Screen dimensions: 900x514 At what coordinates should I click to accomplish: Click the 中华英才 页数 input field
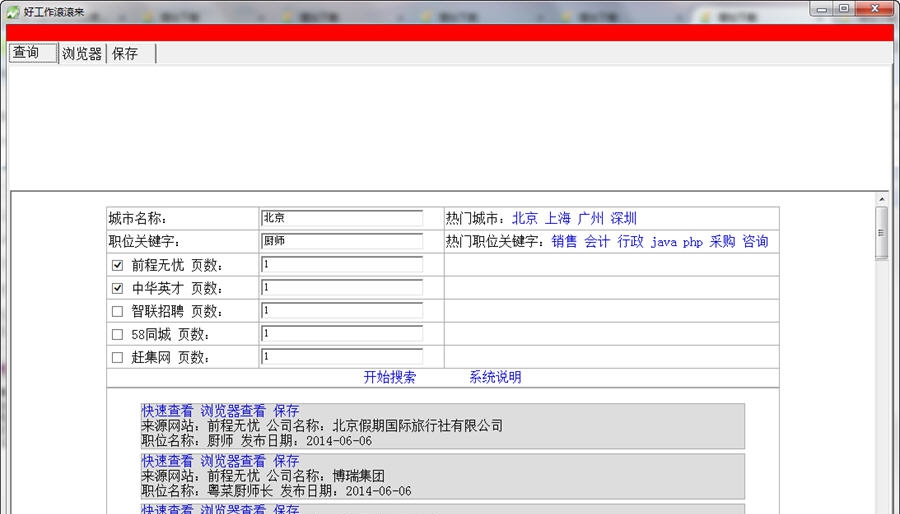[x=342, y=287]
